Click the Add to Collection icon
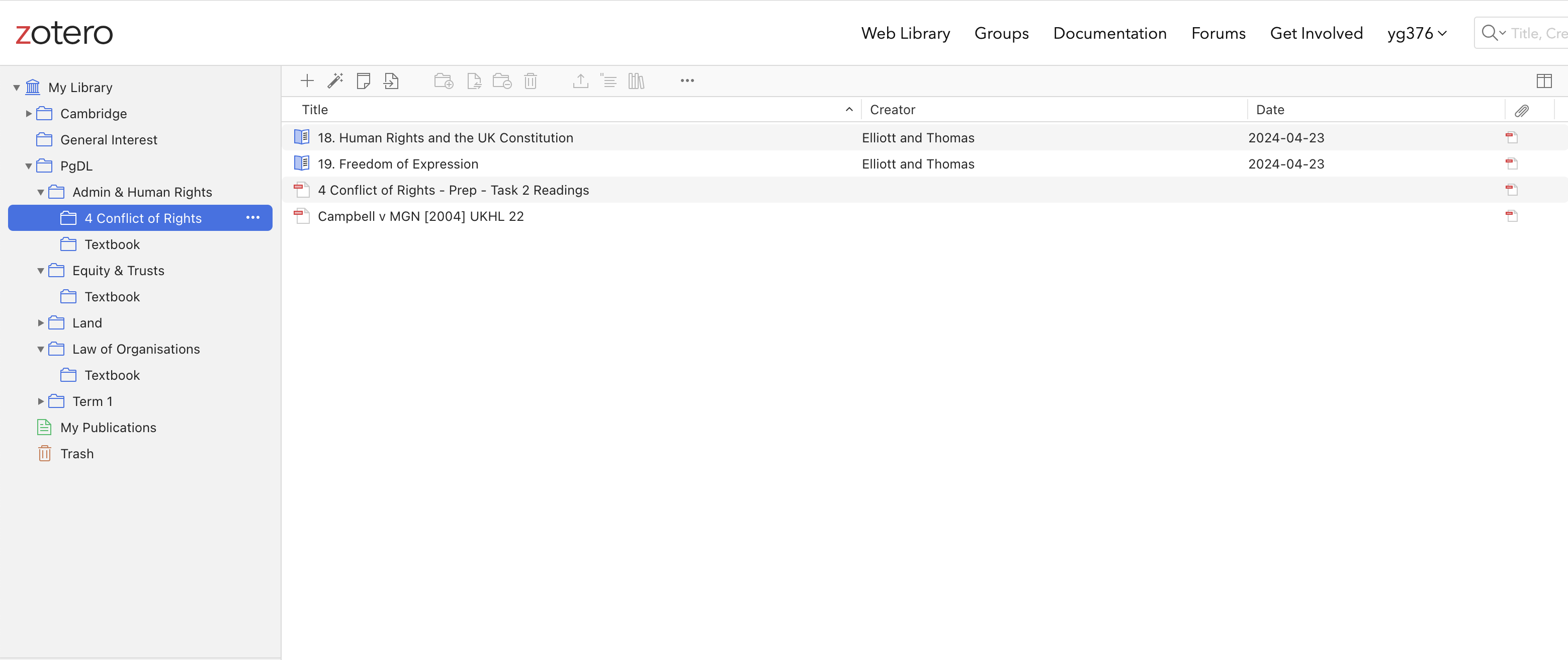The width and height of the screenshot is (1568, 660). coord(443,80)
